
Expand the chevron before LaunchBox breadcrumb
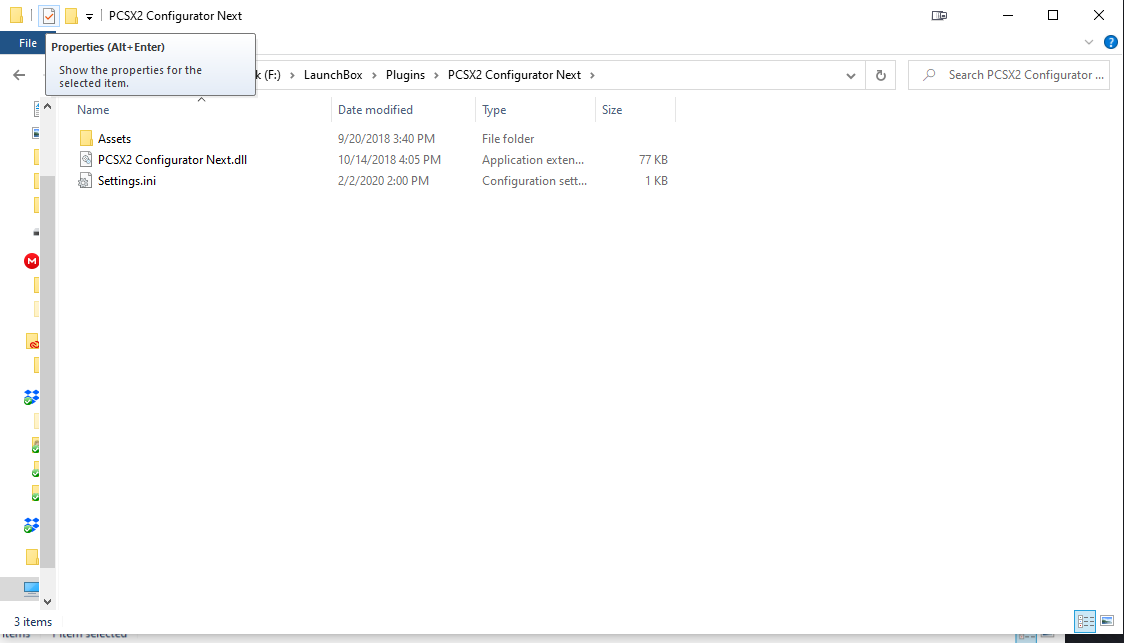[292, 75]
